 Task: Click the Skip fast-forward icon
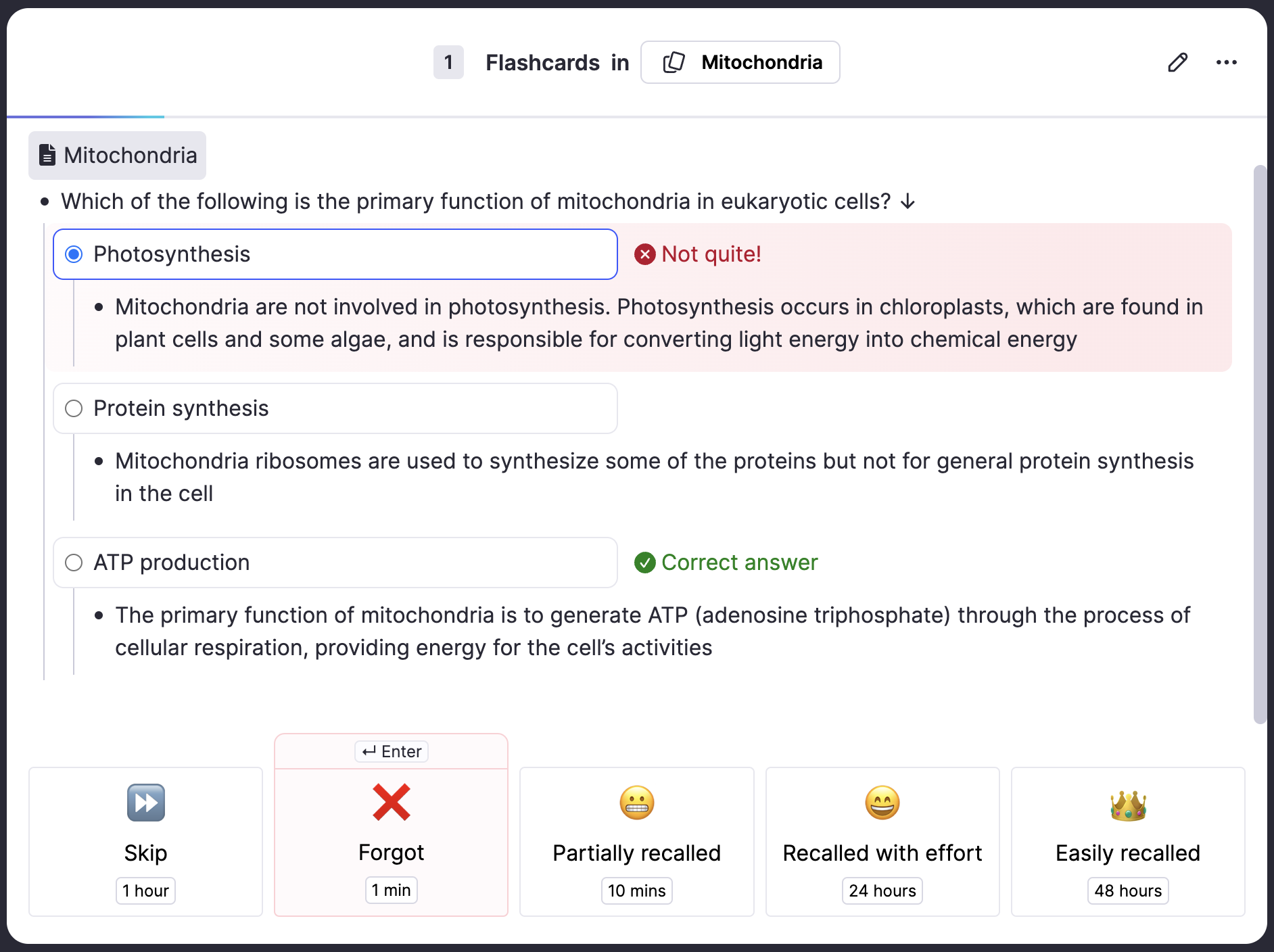click(145, 803)
